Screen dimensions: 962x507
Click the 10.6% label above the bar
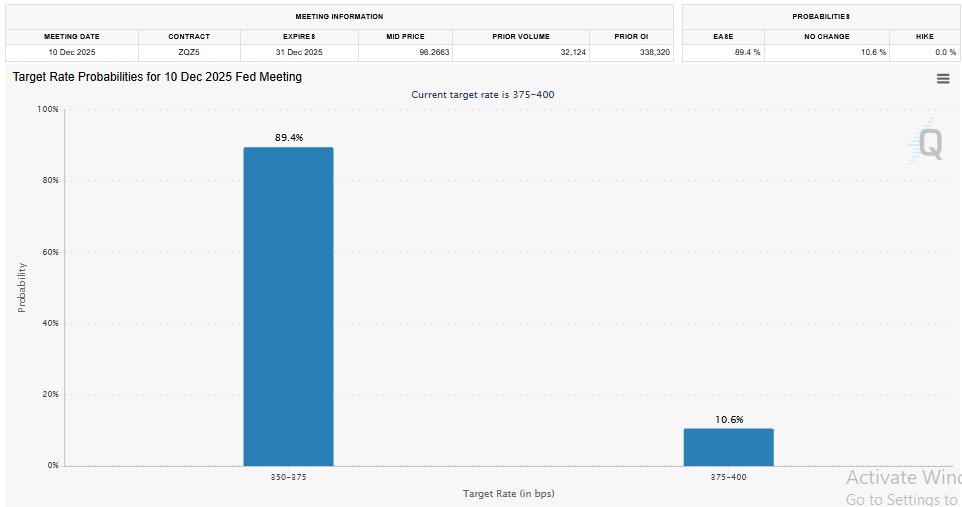pos(729,420)
